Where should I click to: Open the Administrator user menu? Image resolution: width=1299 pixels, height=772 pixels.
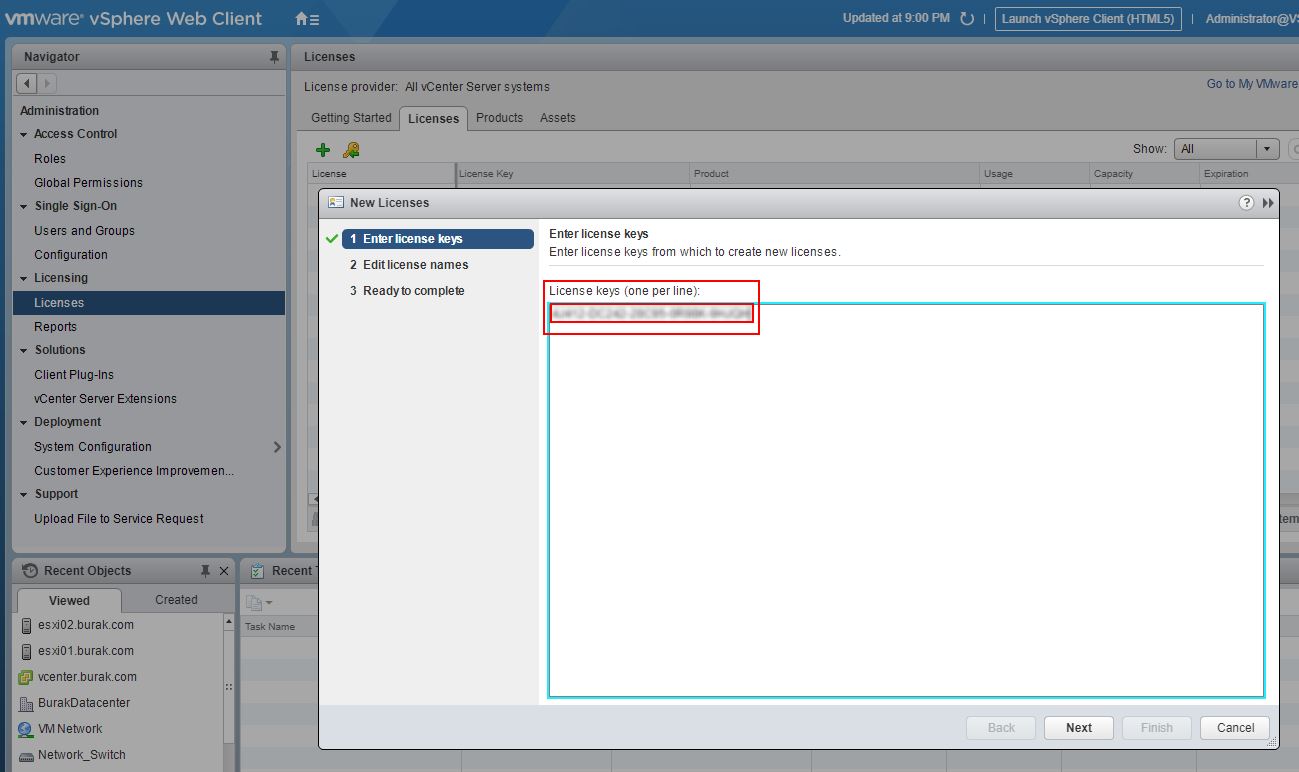tap(1252, 19)
